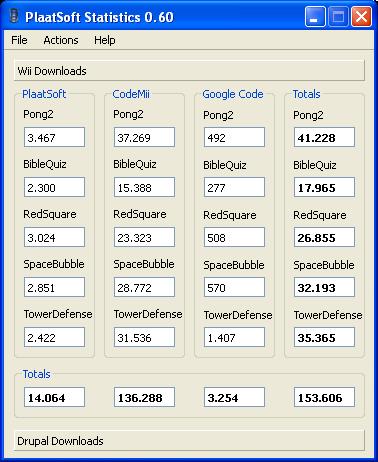
Task: Click the Wii Downloads section button
Action: 189,71
